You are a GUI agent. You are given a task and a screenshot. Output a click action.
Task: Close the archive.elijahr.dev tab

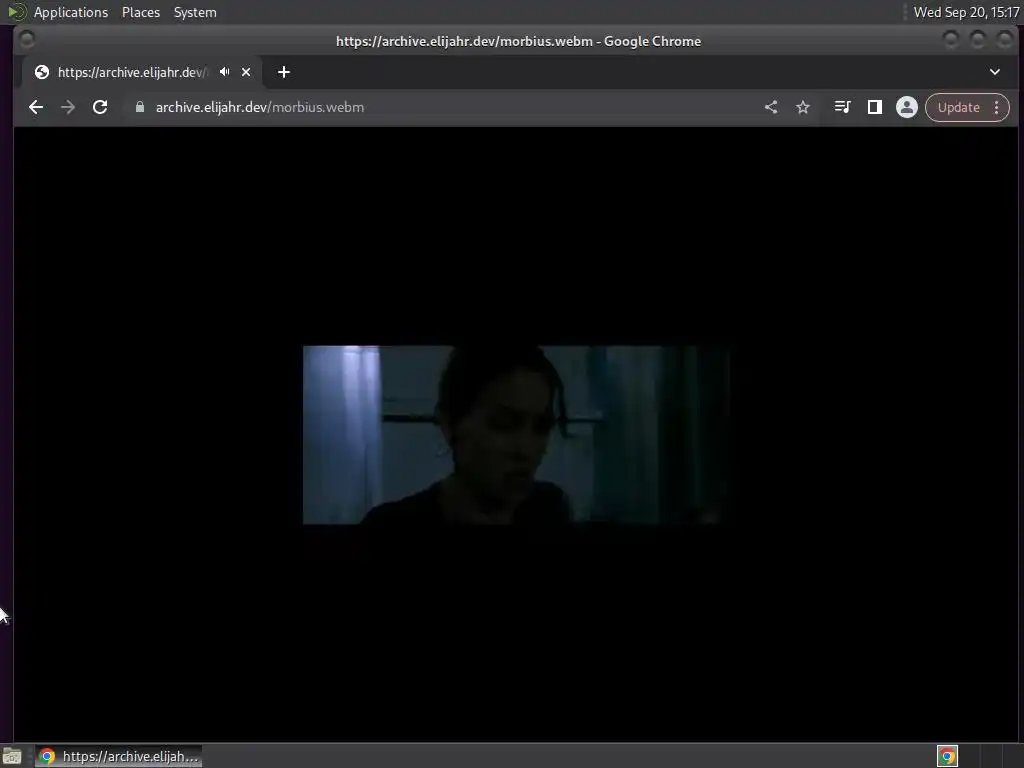coord(246,72)
